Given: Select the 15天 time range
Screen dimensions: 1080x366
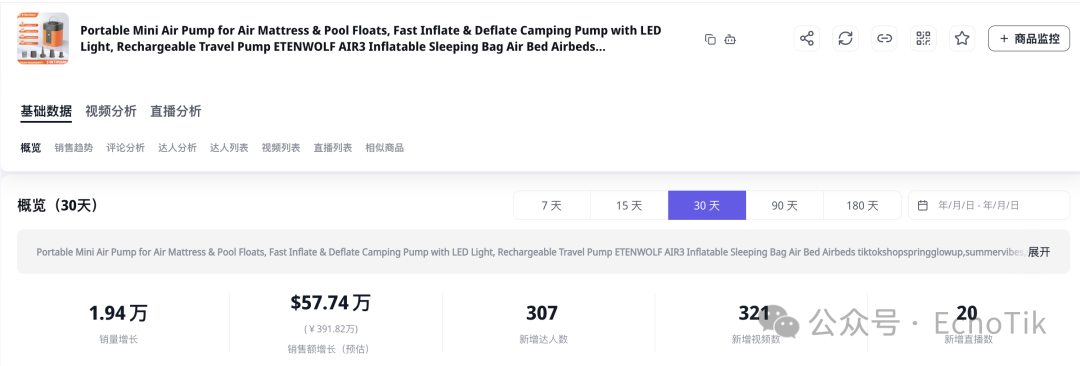Looking at the screenshot, I should point(629,205).
